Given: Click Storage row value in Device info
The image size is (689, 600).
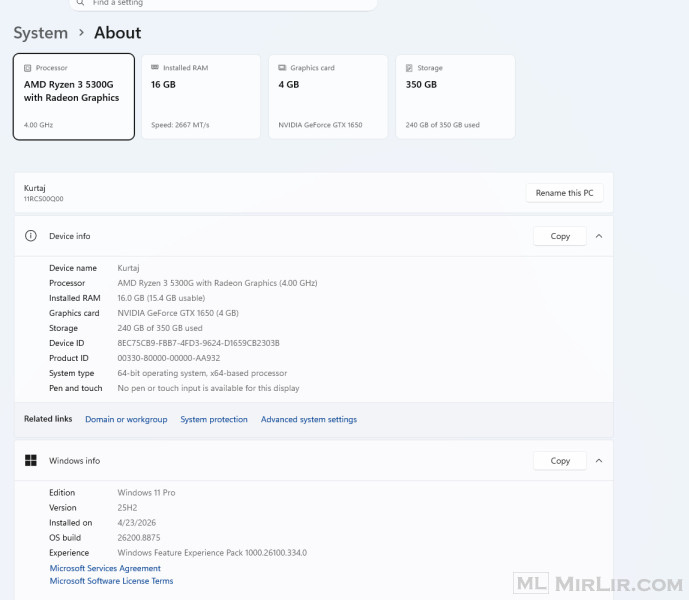Looking at the screenshot, I should pos(160,328).
